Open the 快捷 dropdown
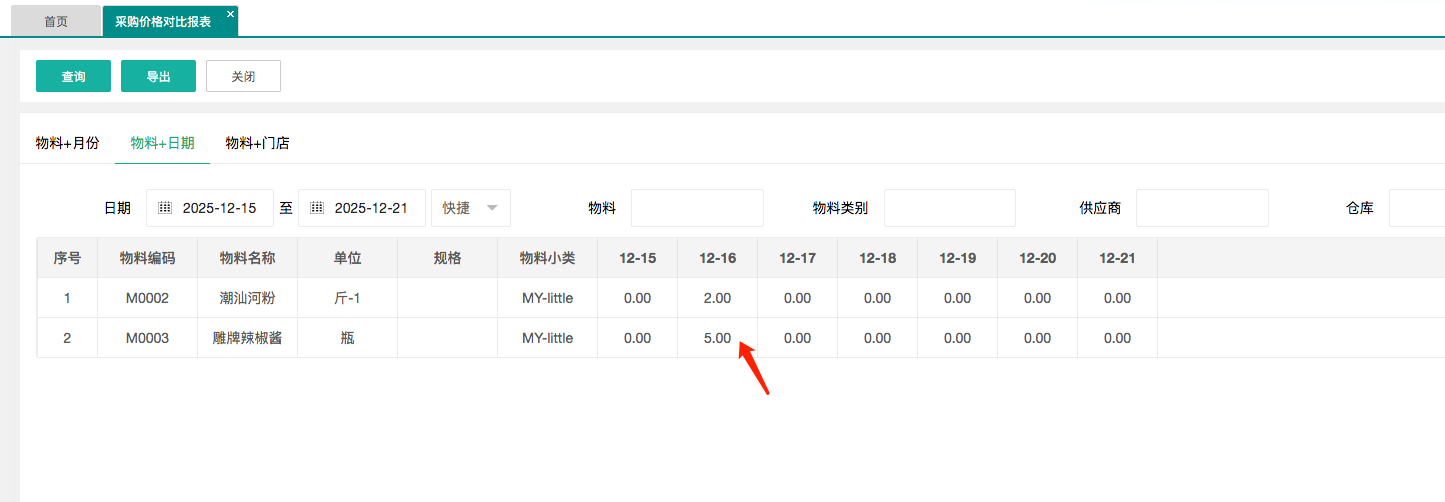1445x502 pixels. (471, 208)
